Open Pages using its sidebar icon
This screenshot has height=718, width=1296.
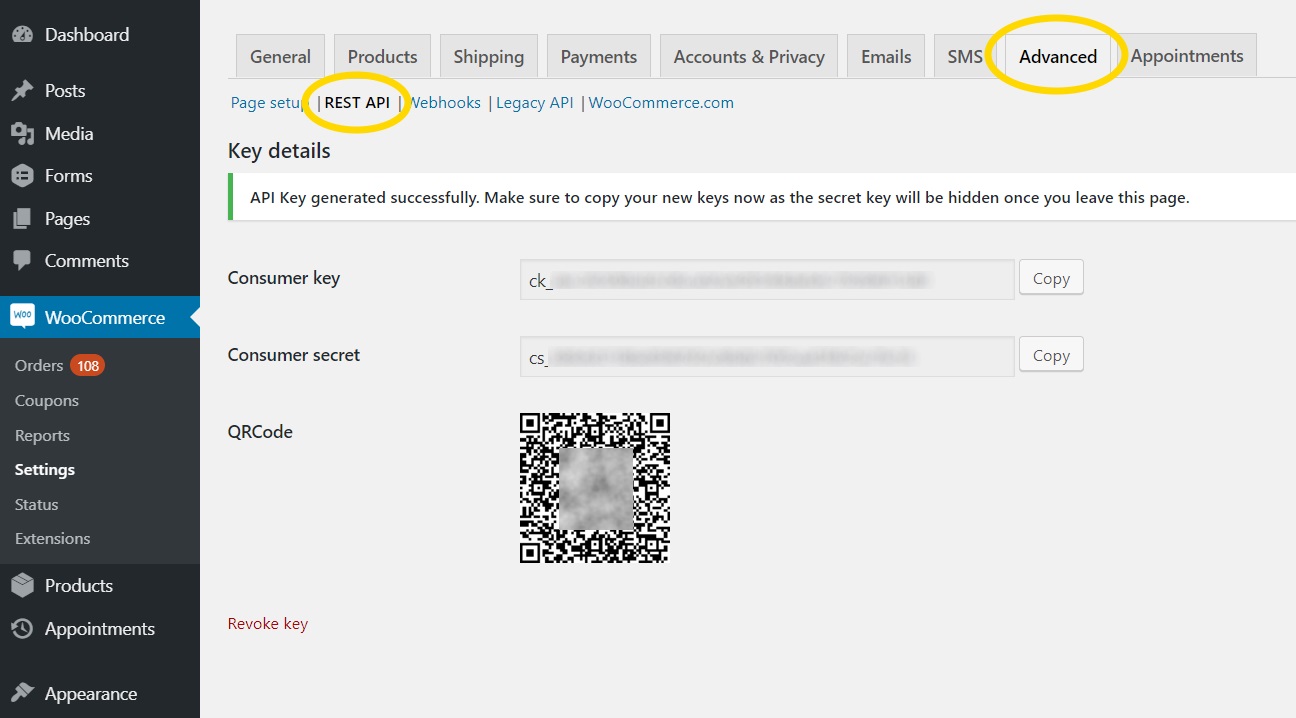(x=23, y=218)
